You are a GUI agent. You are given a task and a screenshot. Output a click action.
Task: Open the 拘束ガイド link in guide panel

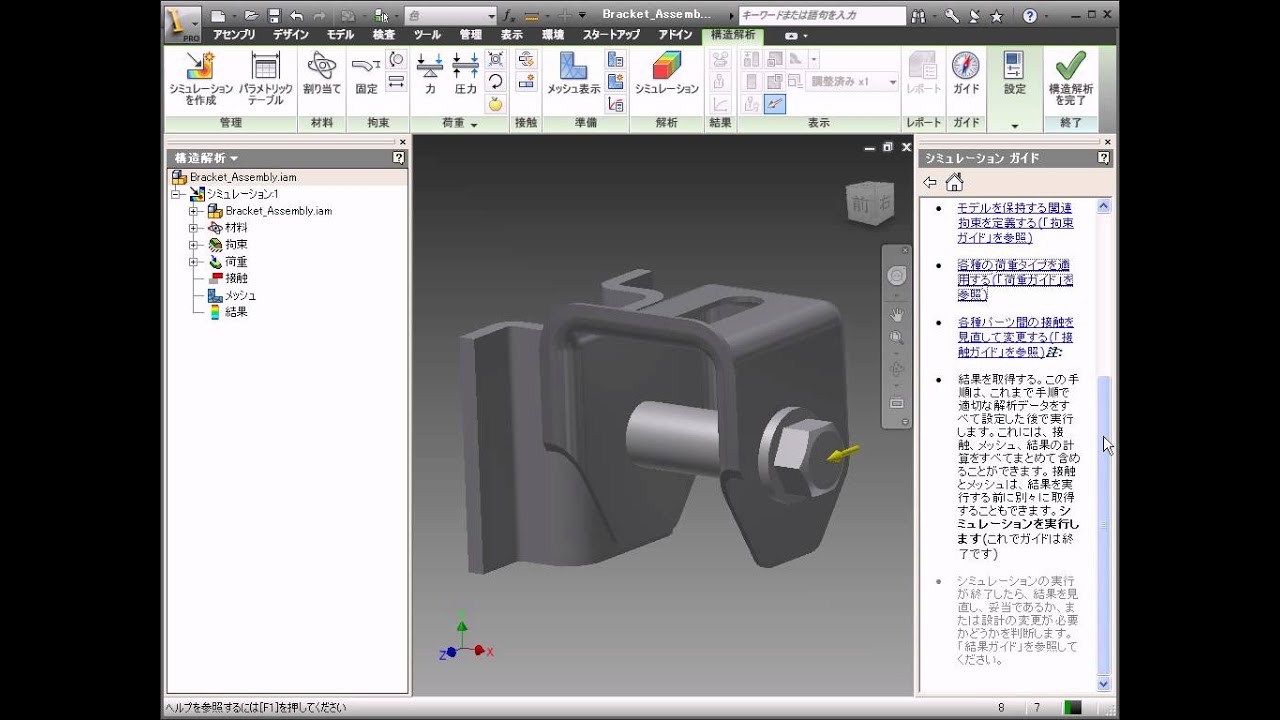pos(1015,222)
